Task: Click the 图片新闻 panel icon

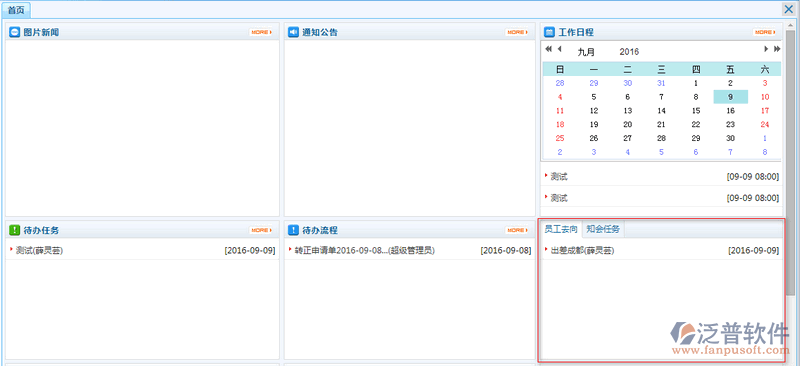Action: point(15,32)
